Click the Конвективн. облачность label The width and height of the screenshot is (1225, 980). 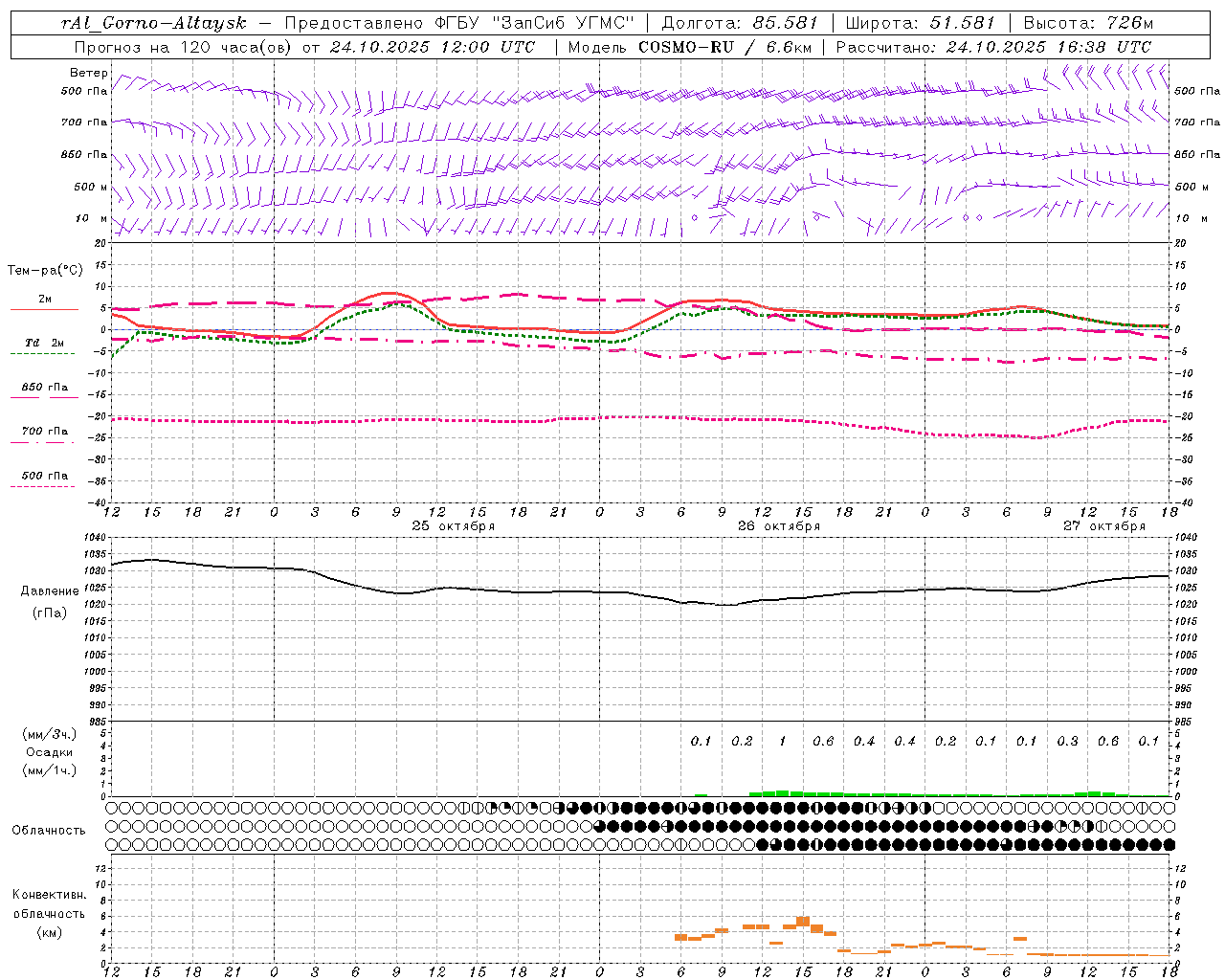click(x=48, y=894)
